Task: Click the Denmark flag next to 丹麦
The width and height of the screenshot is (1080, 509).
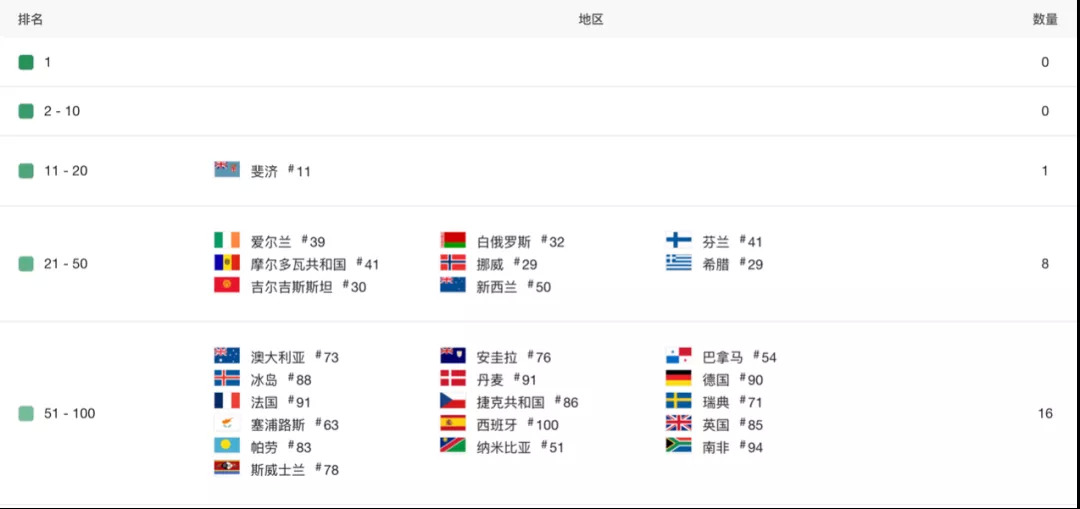Action: click(x=453, y=379)
